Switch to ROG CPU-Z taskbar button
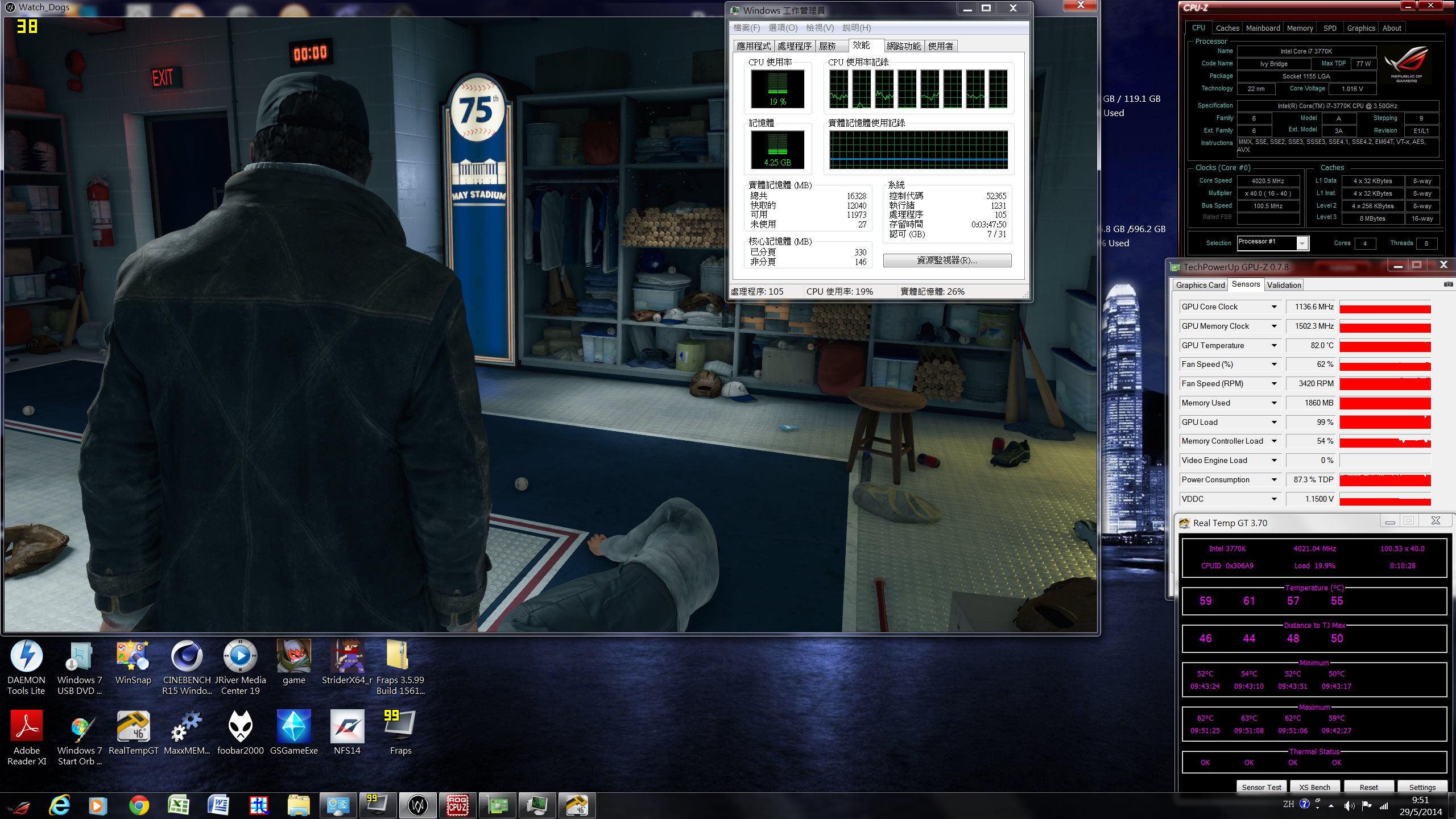This screenshot has height=819, width=1456. [x=458, y=806]
